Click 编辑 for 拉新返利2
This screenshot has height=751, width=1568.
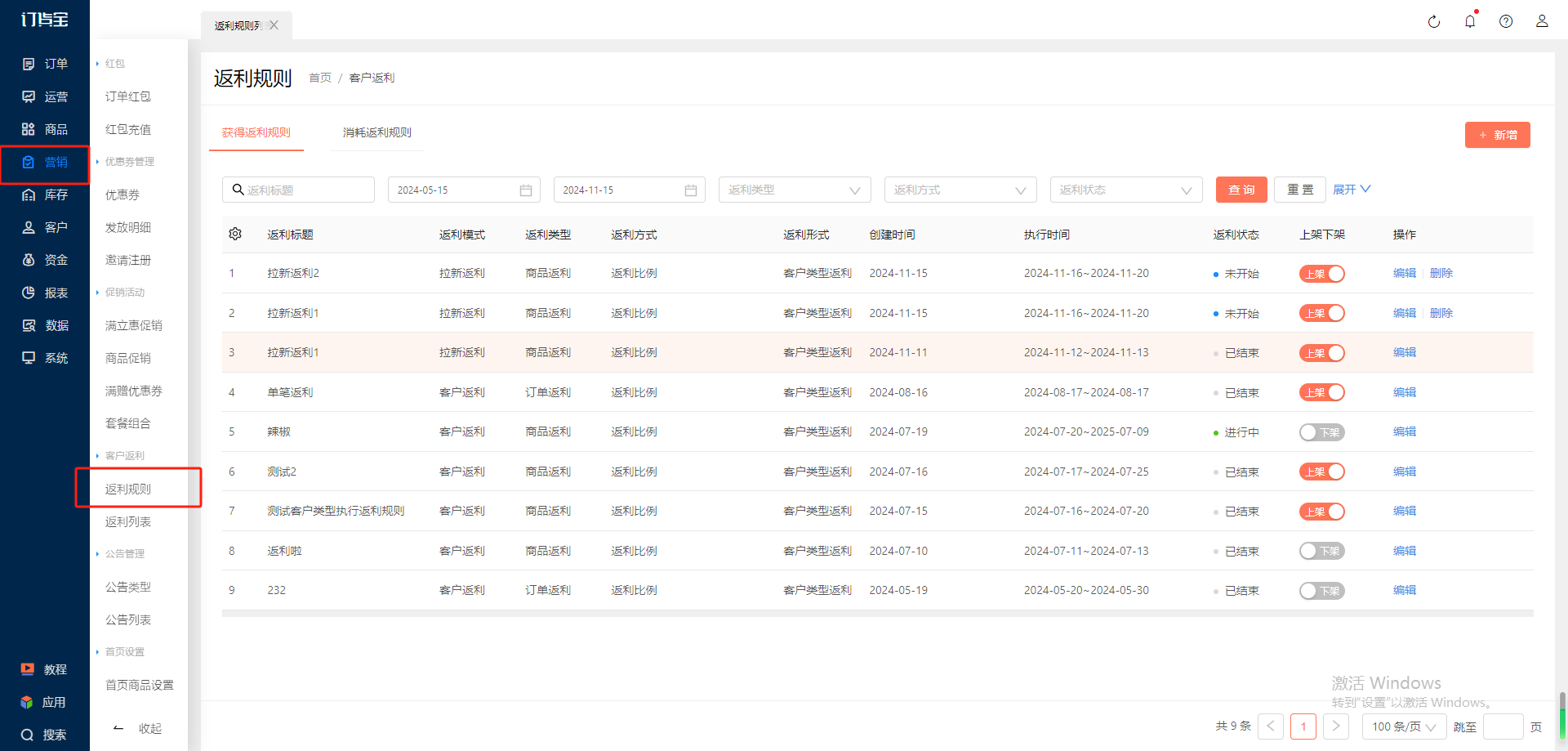pyautogui.click(x=1405, y=273)
